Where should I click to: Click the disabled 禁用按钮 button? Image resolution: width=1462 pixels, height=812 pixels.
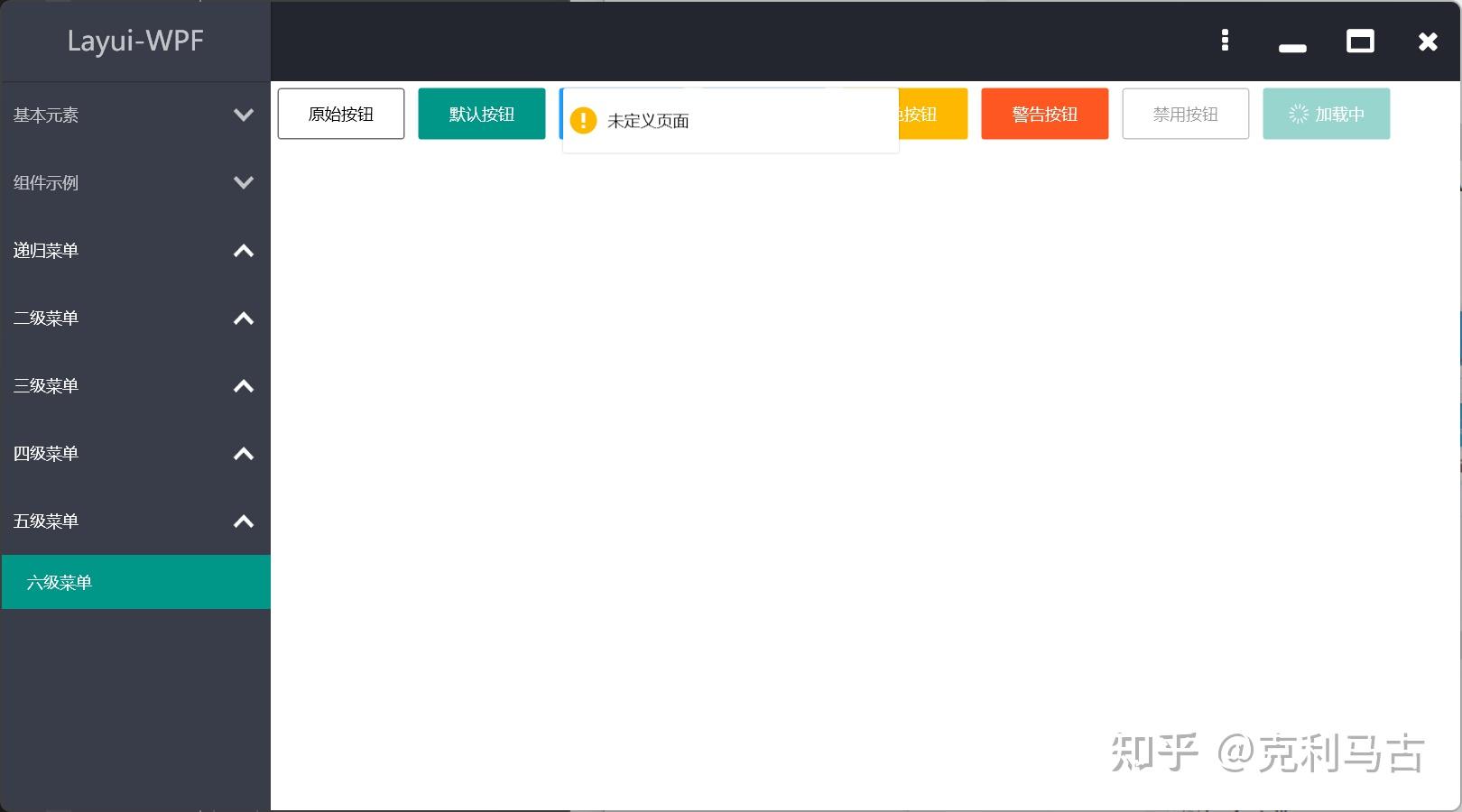(1185, 114)
